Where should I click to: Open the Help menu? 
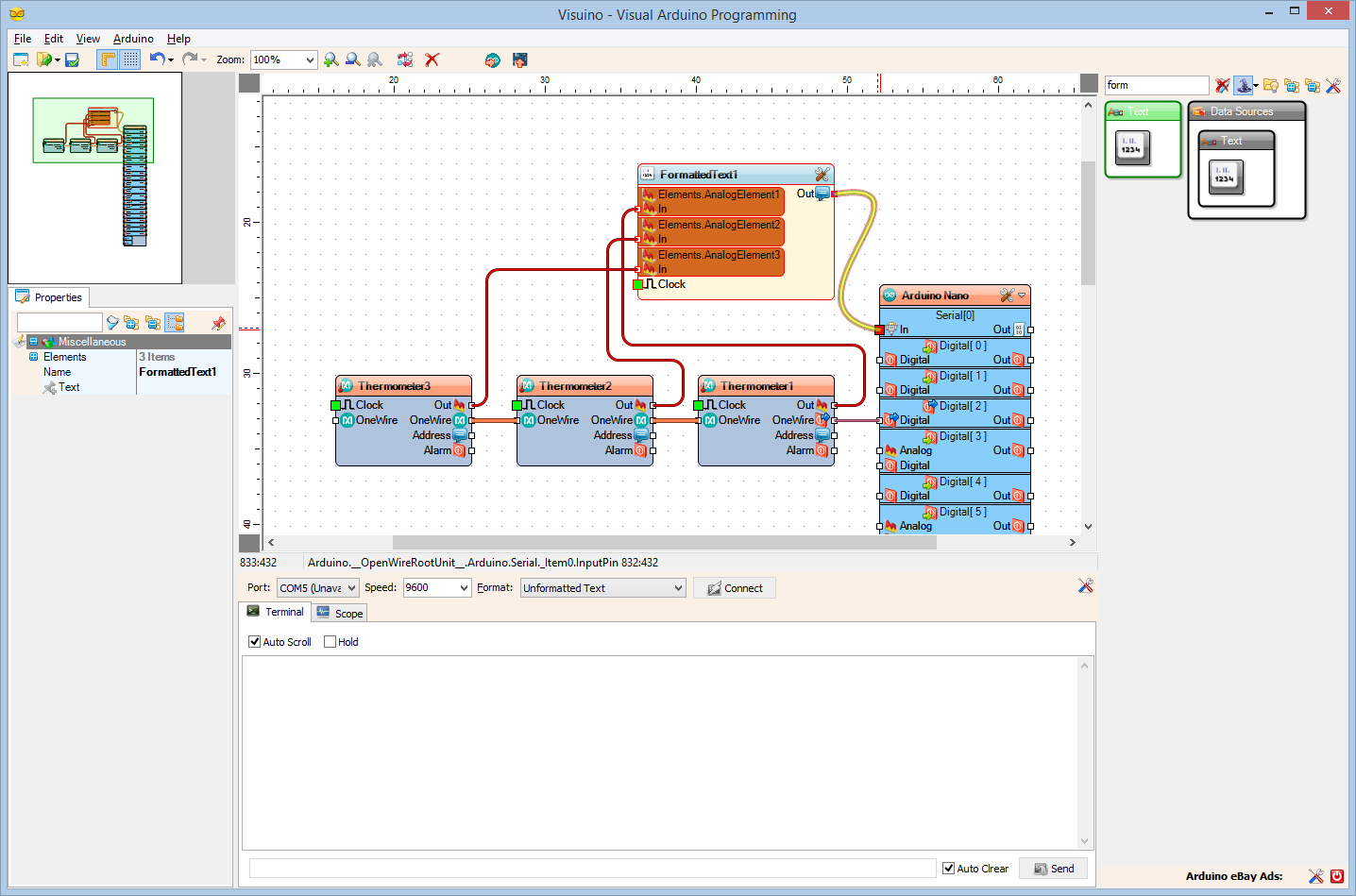(x=178, y=39)
